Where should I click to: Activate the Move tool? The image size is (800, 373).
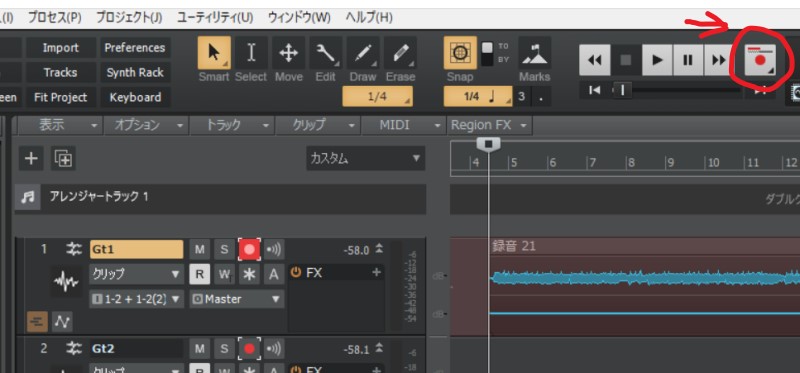(x=288, y=53)
